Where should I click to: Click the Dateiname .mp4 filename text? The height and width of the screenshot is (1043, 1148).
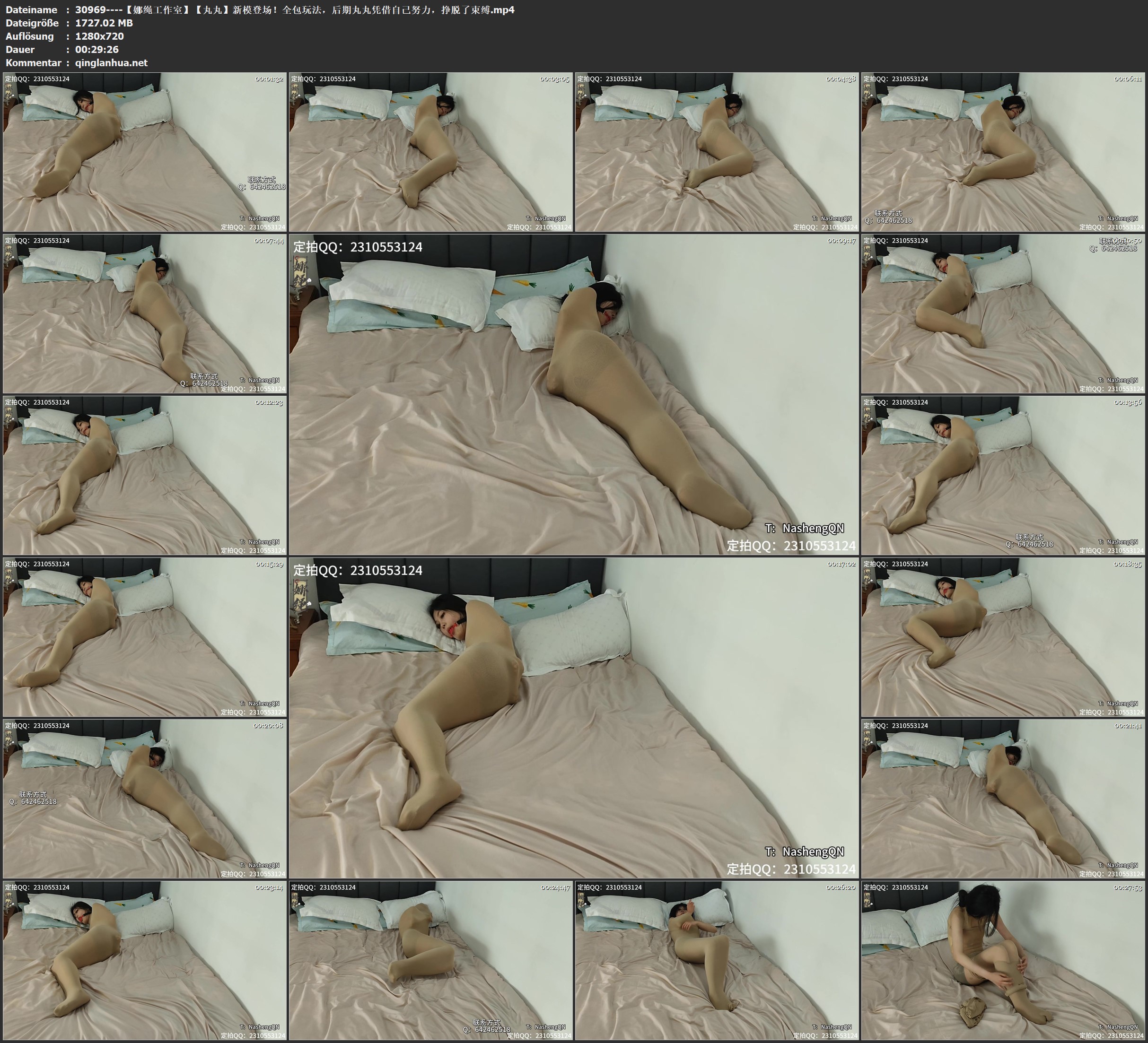point(294,9)
